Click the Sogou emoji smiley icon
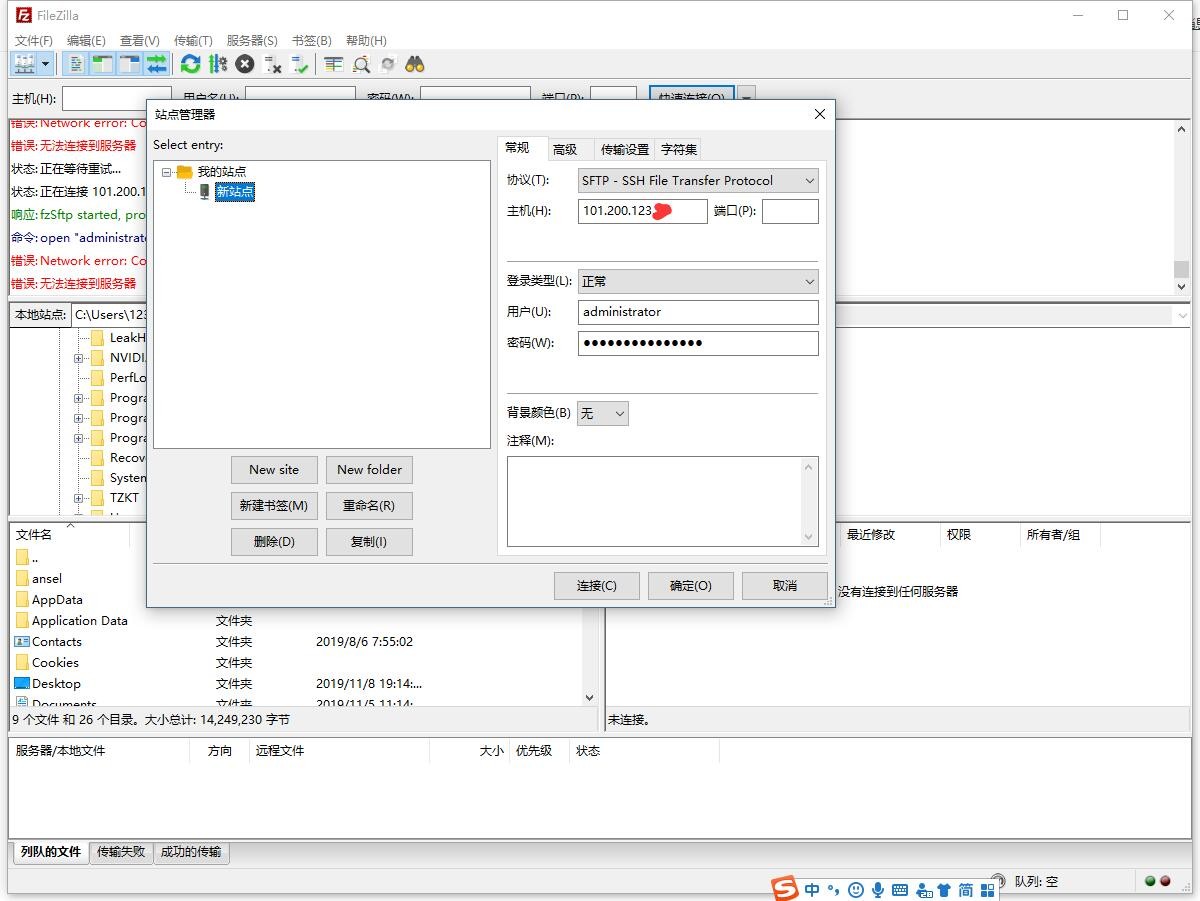The width and height of the screenshot is (1200, 901). 856,890
